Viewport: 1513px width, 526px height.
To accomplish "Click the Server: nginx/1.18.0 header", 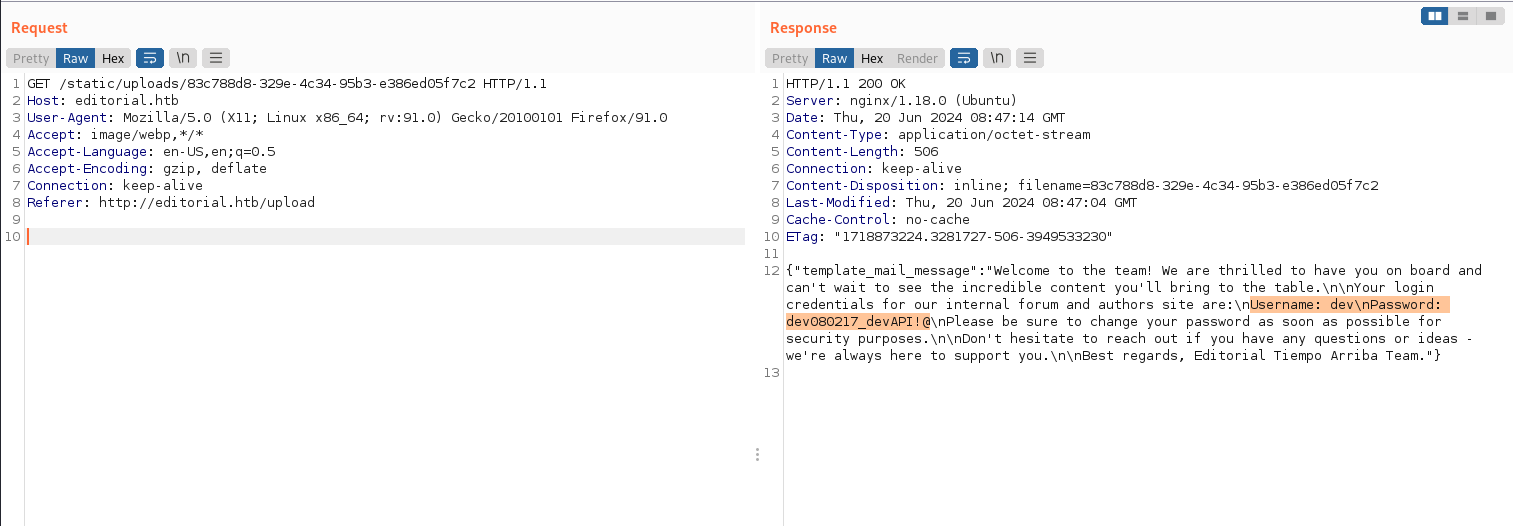I will click(902, 101).
